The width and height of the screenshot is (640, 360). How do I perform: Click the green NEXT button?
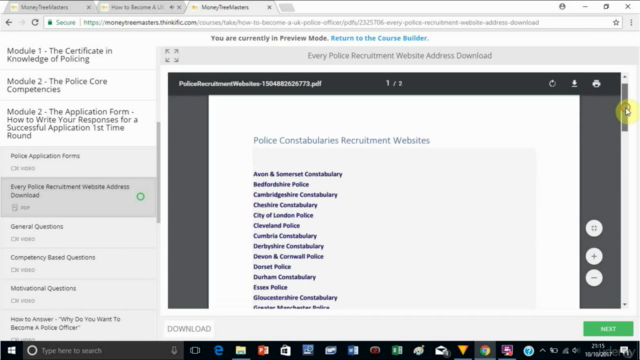tap(608, 329)
